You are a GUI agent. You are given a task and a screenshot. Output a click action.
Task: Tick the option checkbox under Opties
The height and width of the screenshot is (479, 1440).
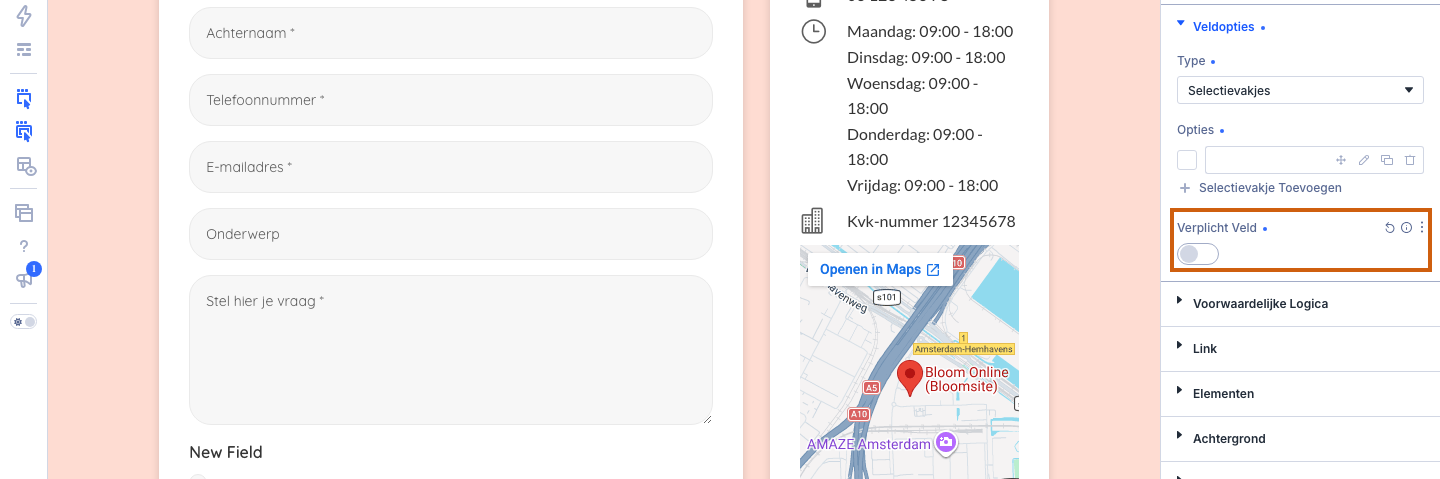1187,160
